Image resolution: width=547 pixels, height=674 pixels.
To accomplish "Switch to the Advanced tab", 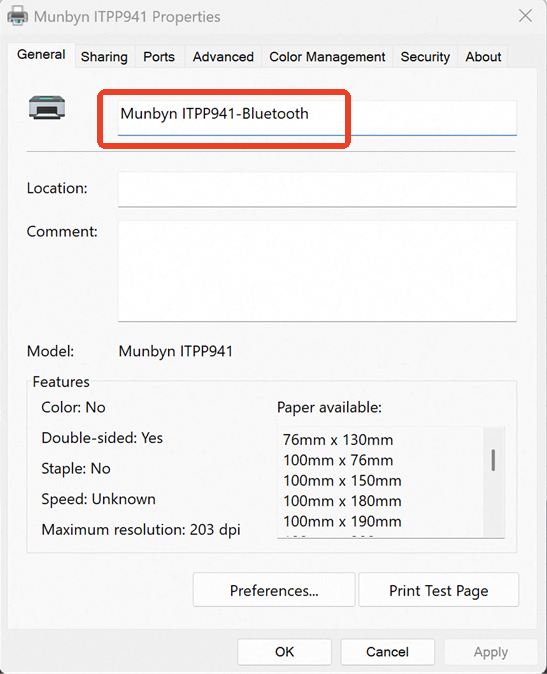I will click(x=223, y=57).
